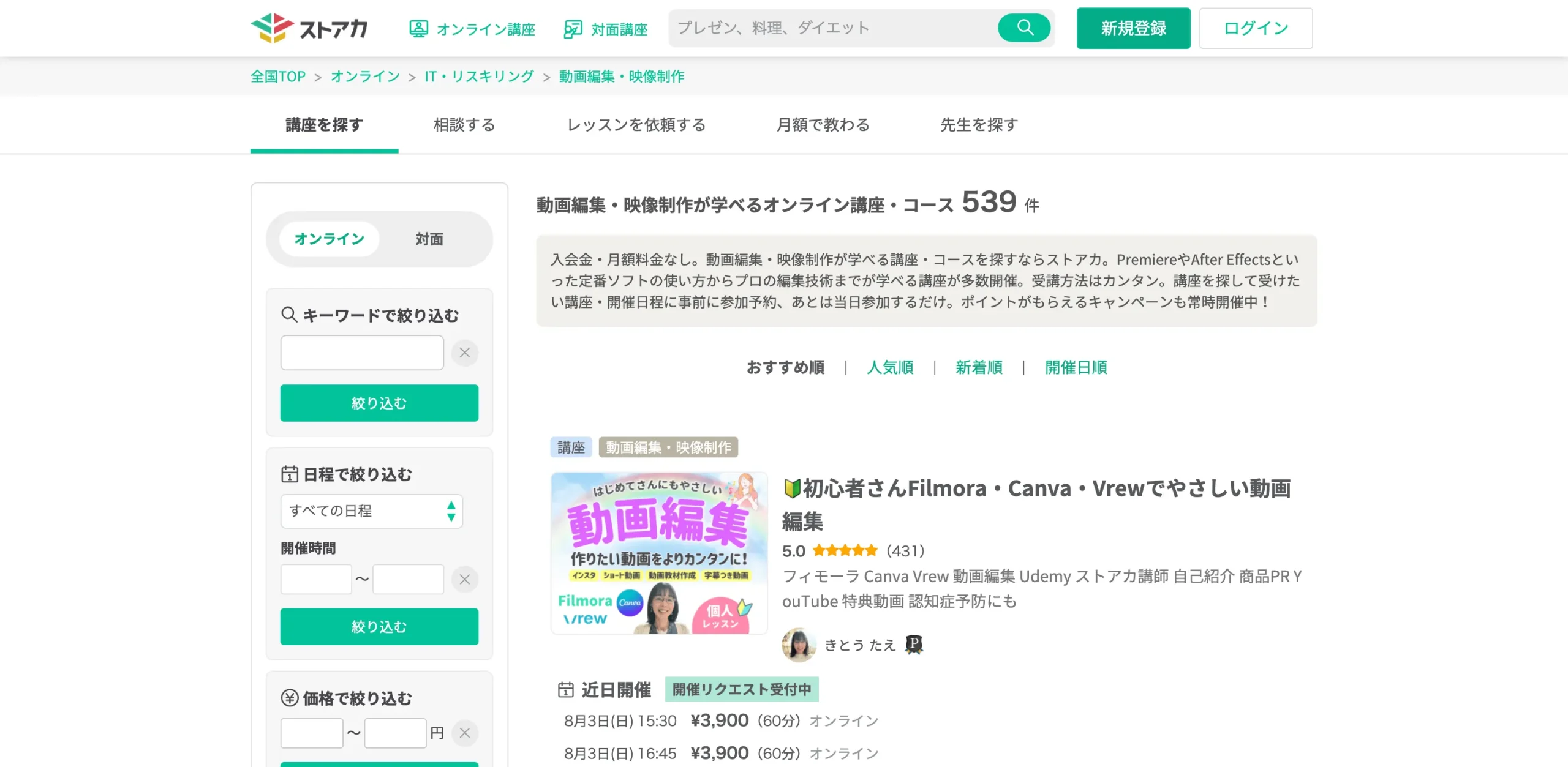
Task: Open the すべての日程 dropdown
Action: 372,511
